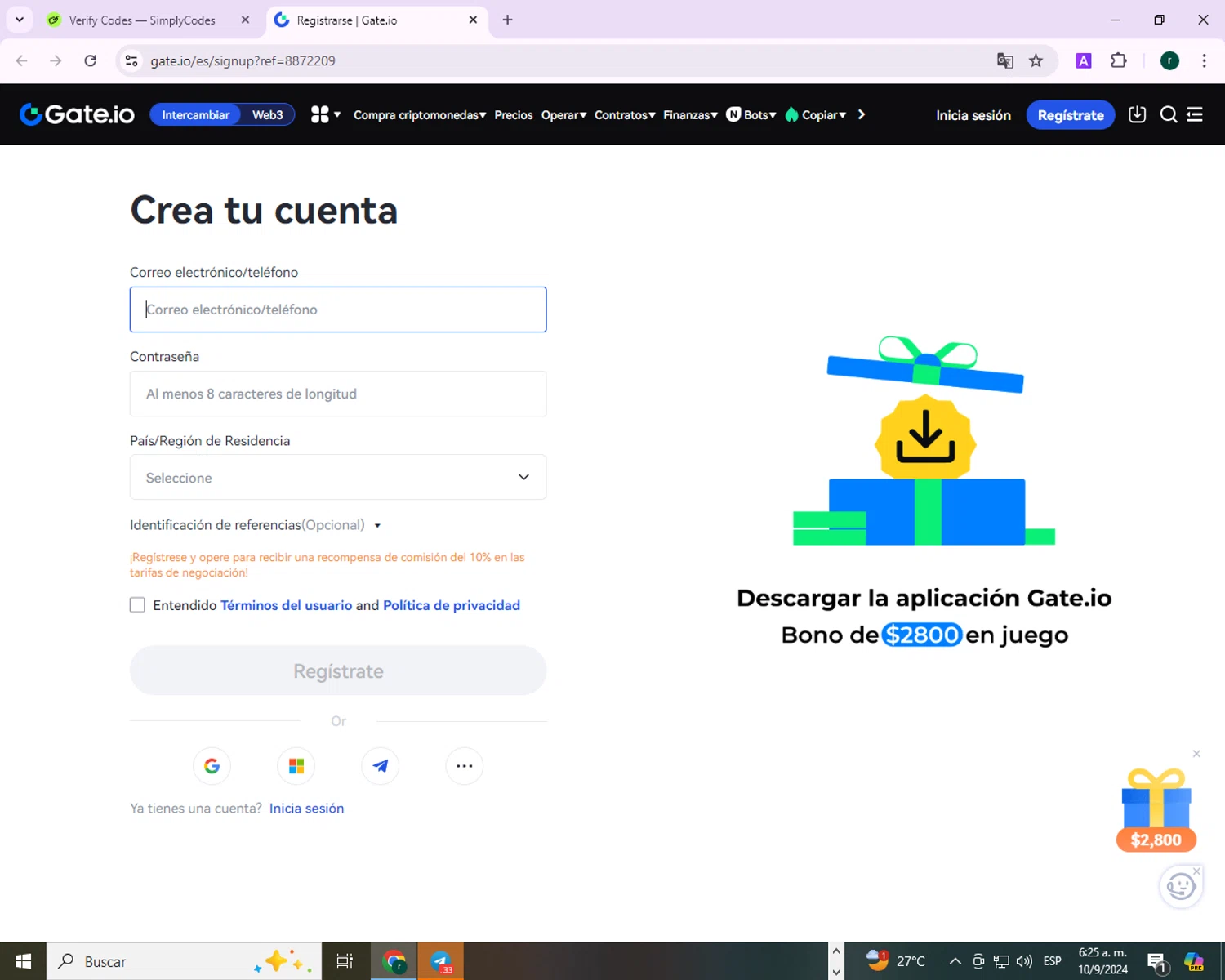Expand the Operar menu
This screenshot has width=1225, height=980.
[x=563, y=115]
